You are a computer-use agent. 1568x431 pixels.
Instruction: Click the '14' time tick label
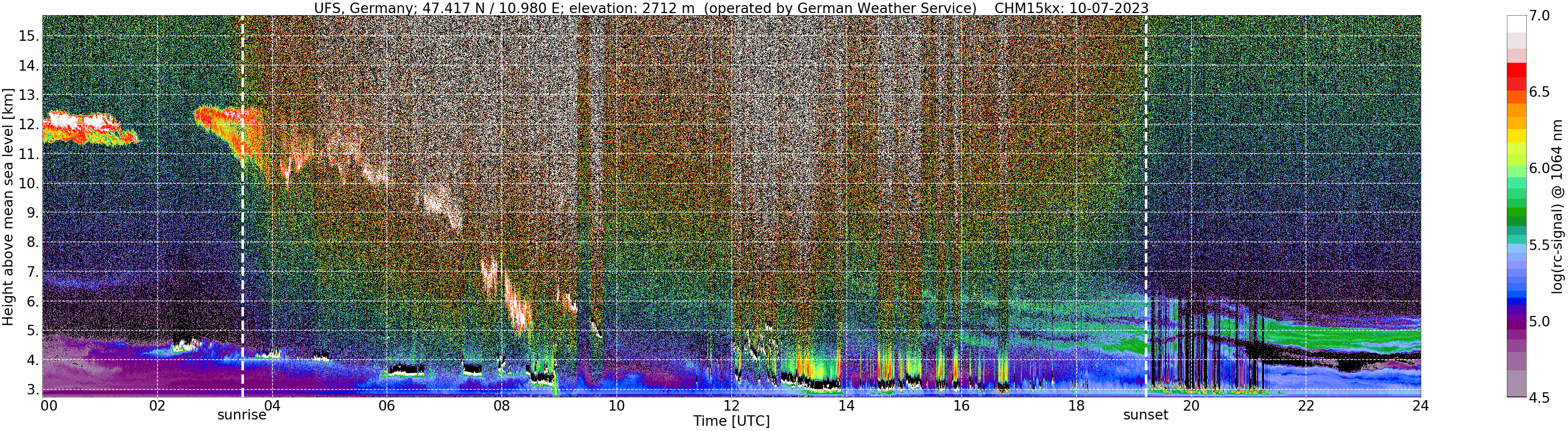coord(845,405)
